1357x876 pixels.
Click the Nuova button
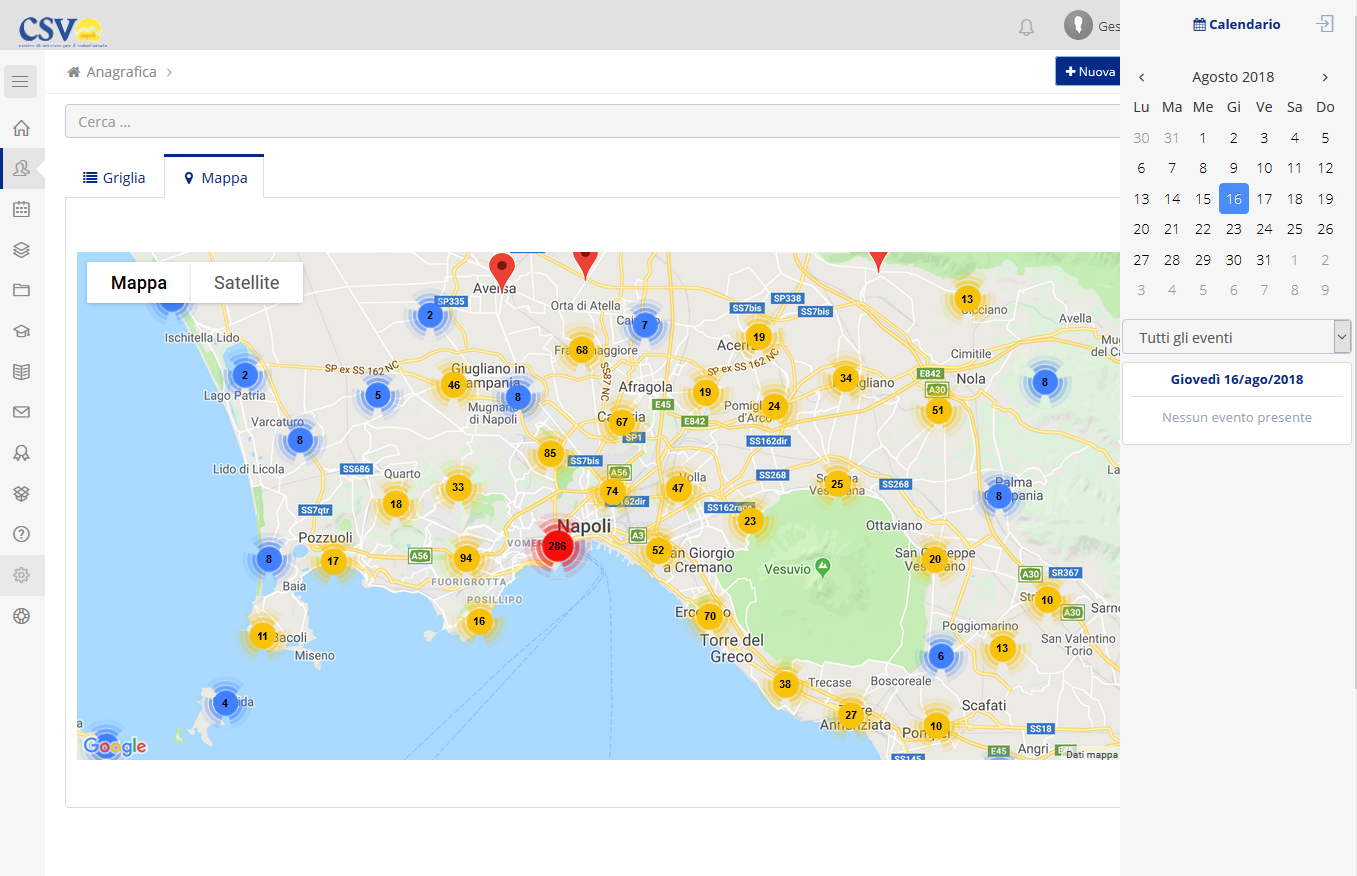1088,72
